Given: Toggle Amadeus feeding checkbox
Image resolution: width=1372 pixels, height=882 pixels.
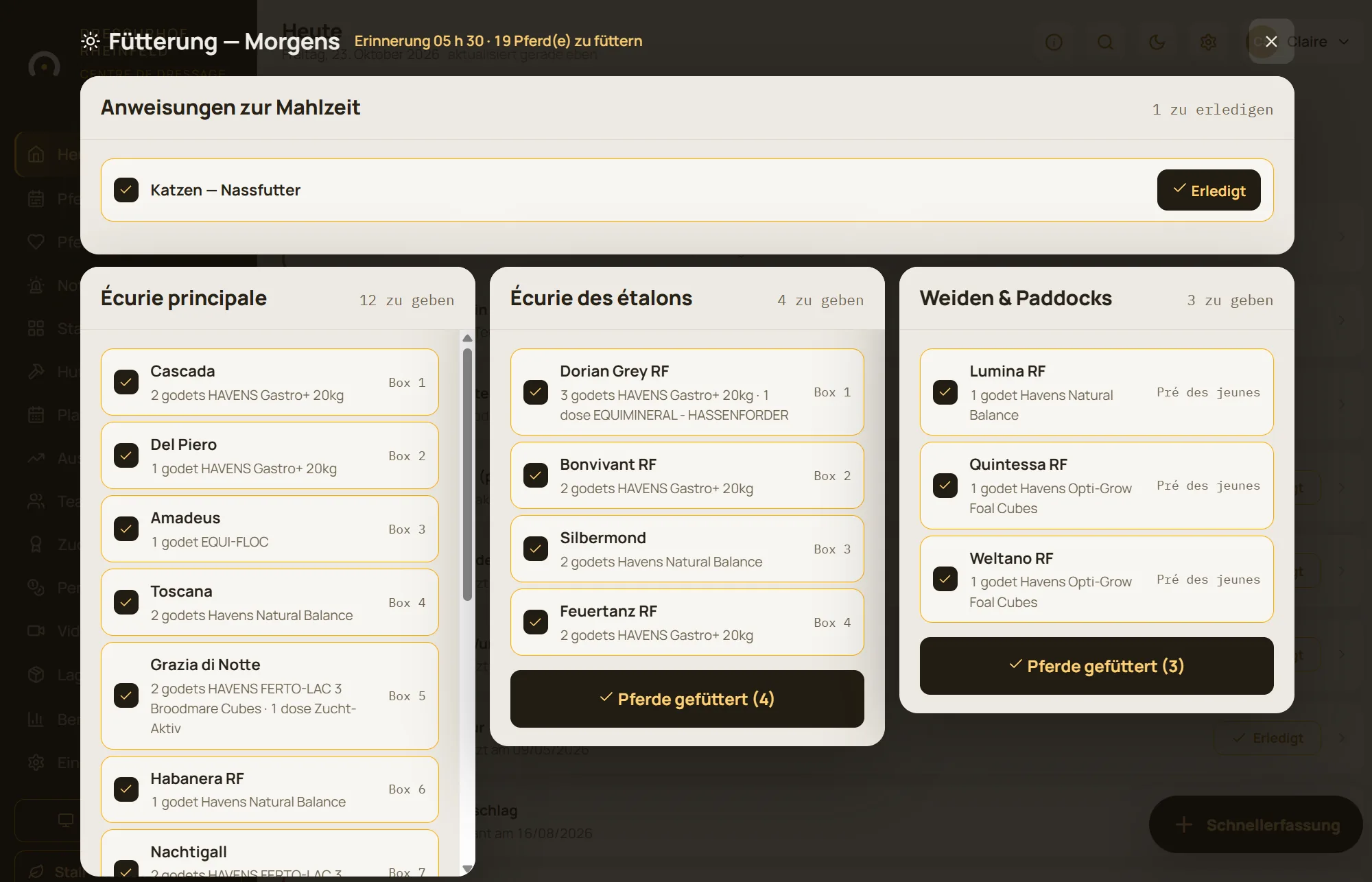Looking at the screenshot, I should 126,529.
